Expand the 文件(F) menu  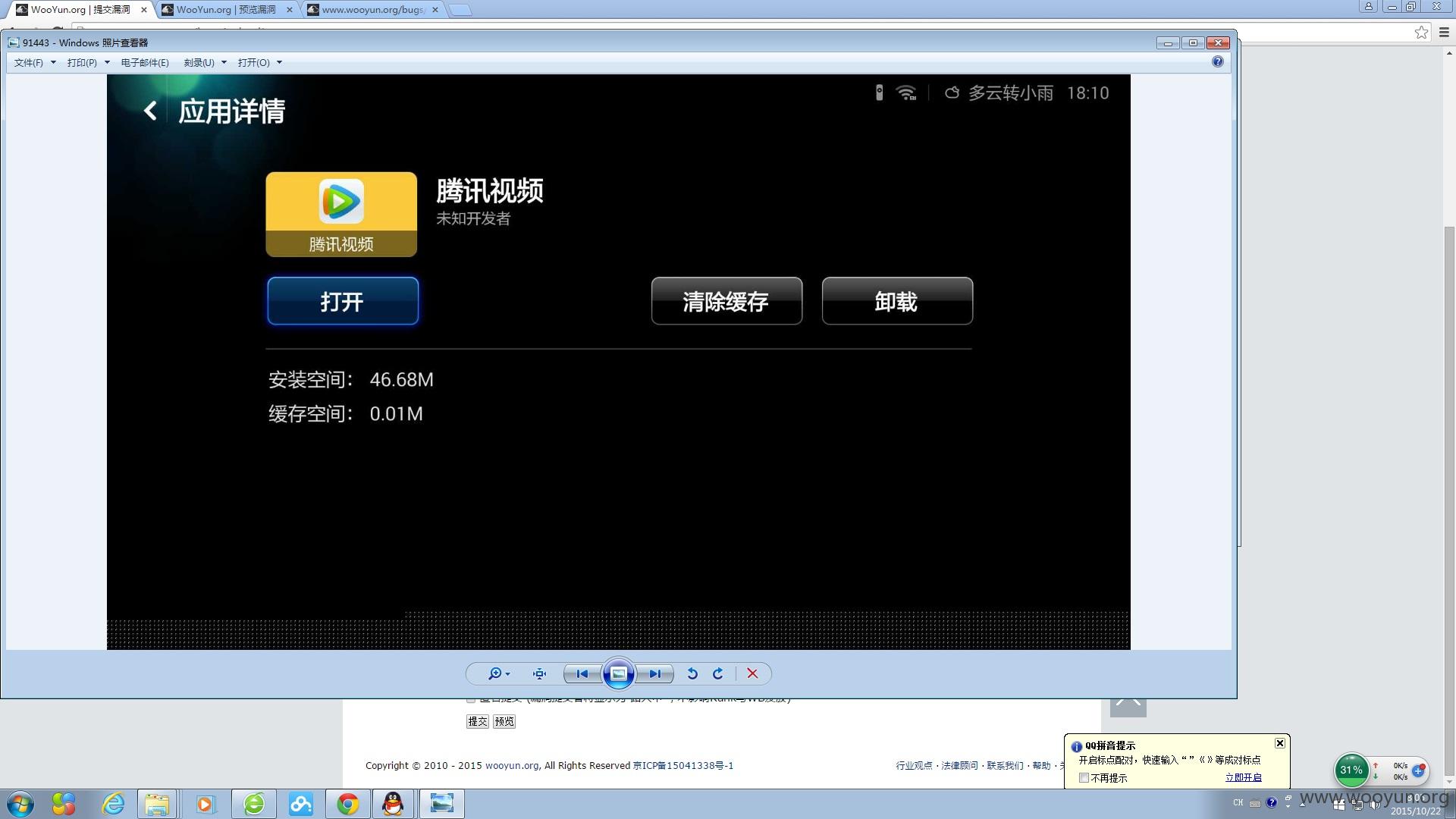pyautogui.click(x=35, y=62)
